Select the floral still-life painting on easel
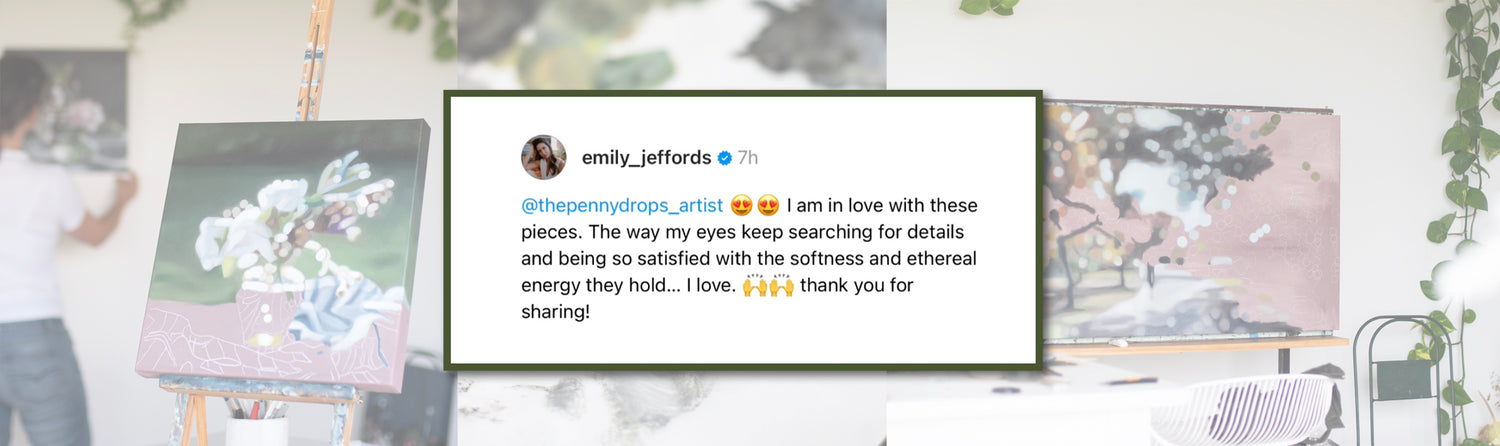This screenshot has height=446, width=1500. 284,253
